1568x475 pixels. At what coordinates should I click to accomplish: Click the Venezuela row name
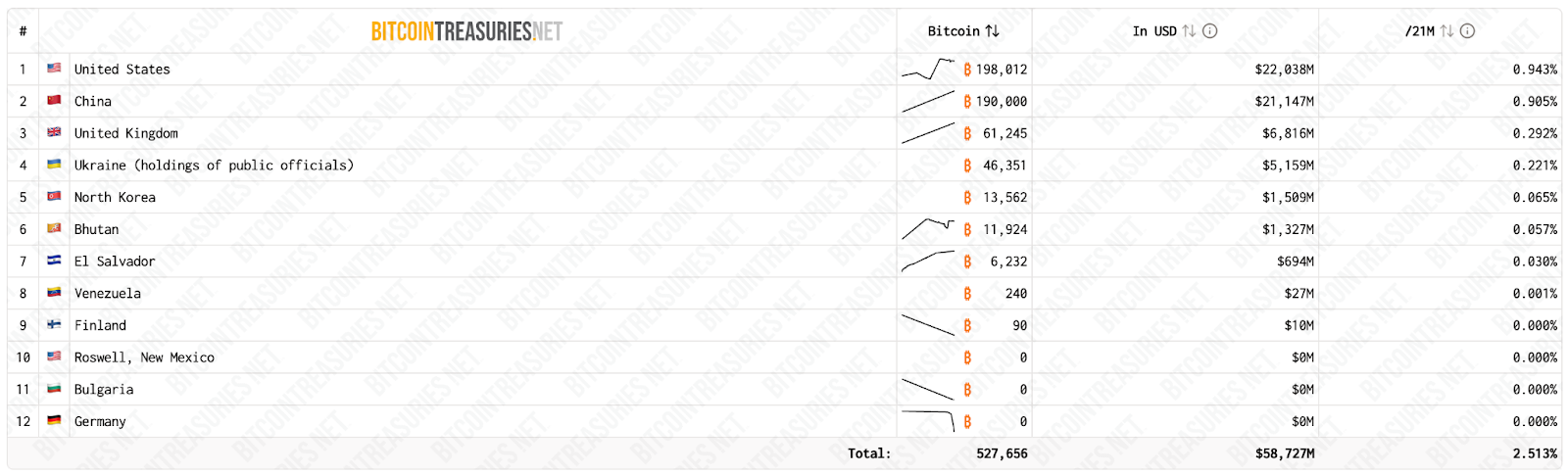[108, 293]
